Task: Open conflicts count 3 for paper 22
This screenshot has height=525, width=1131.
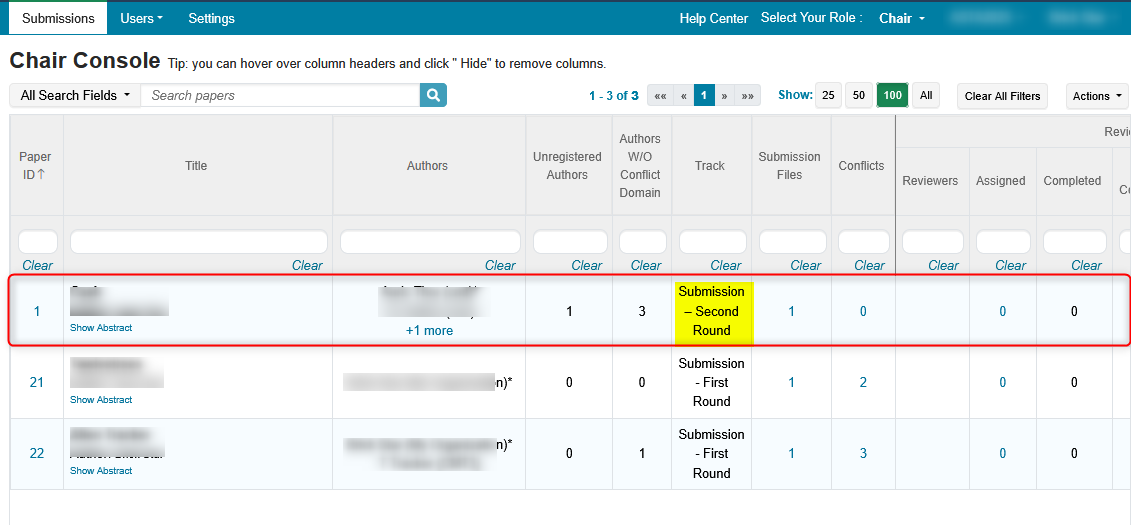Action: [863, 454]
